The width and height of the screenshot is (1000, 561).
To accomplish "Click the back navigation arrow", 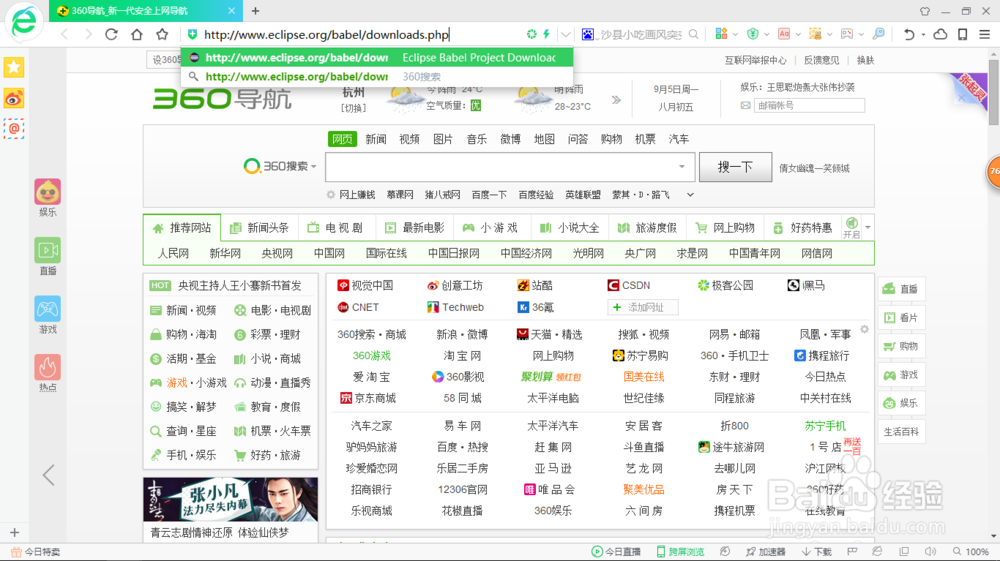I will click(x=64, y=34).
